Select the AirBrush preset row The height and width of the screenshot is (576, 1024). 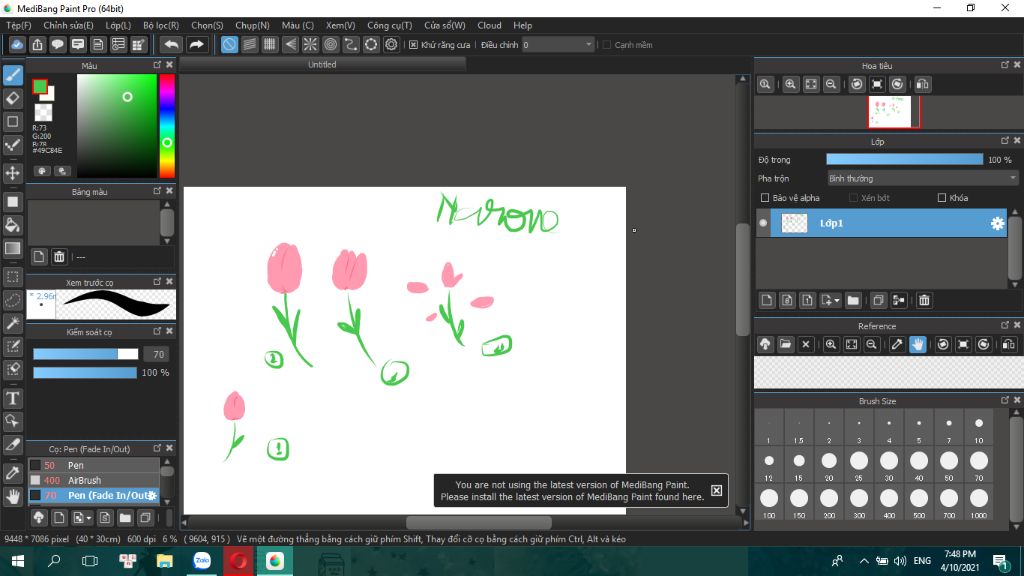94,480
